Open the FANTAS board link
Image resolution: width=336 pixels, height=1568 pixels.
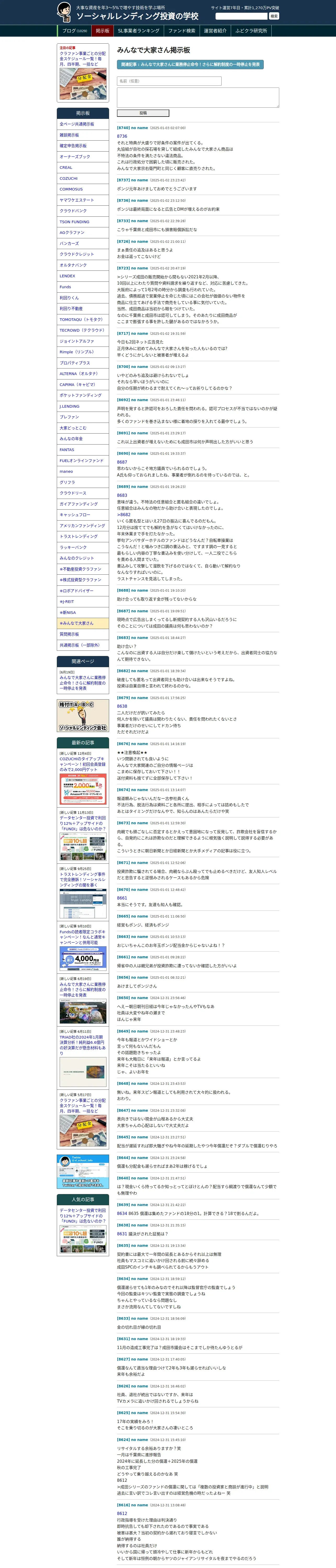coord(83,450)
